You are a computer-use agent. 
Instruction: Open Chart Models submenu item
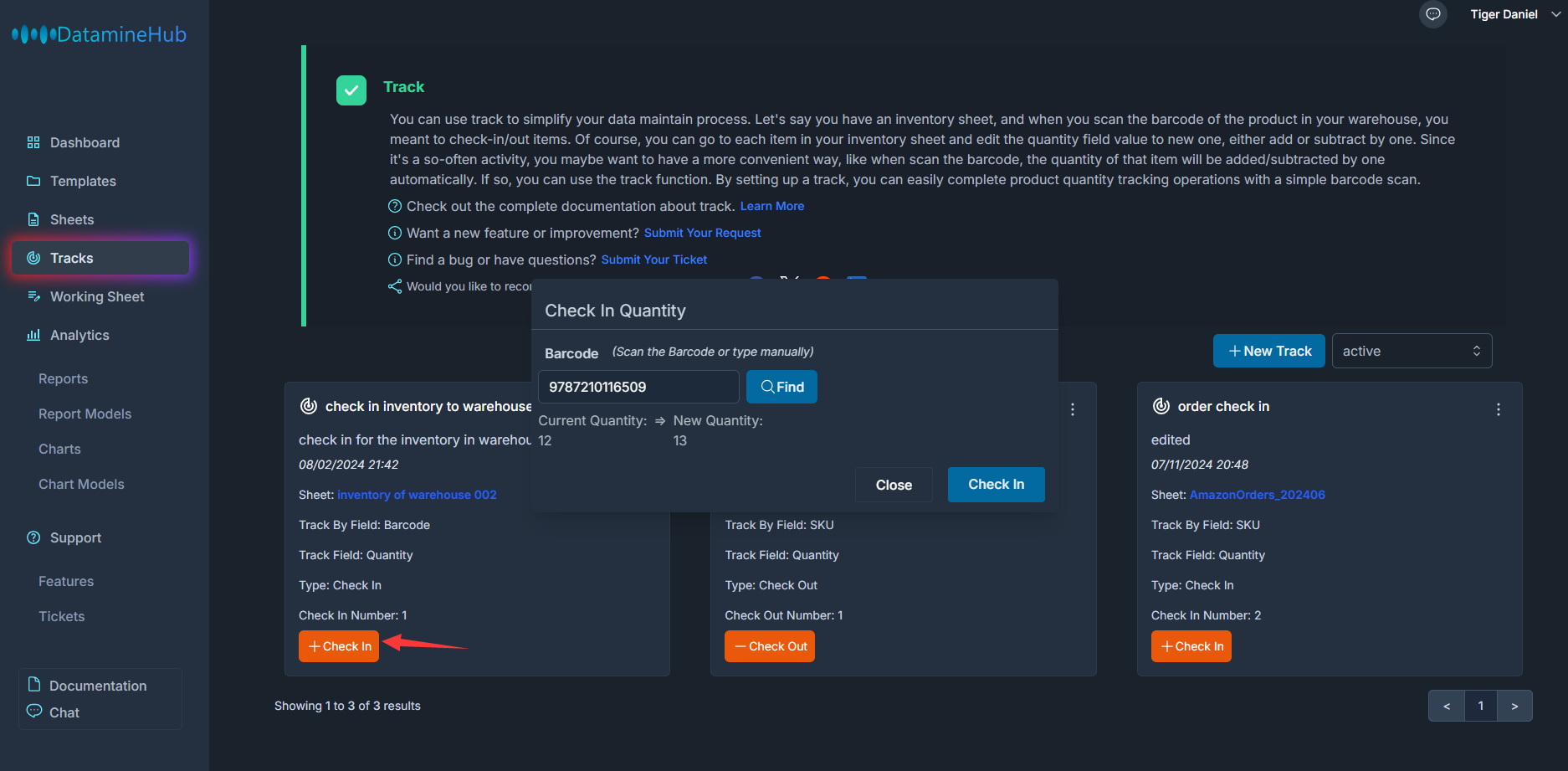tap(81, 484)
